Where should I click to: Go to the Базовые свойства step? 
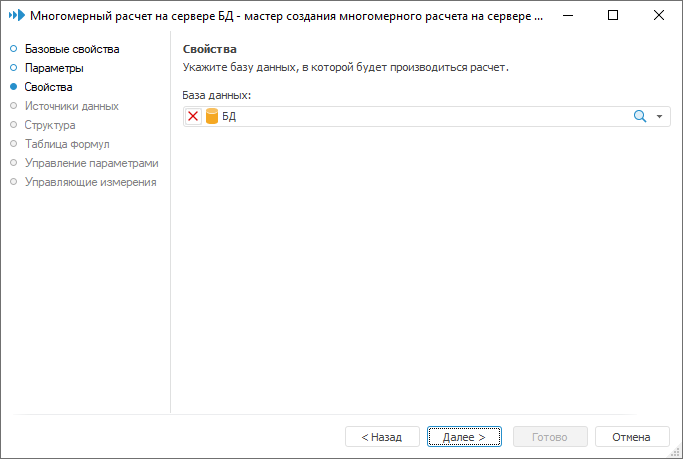(72, 49)
